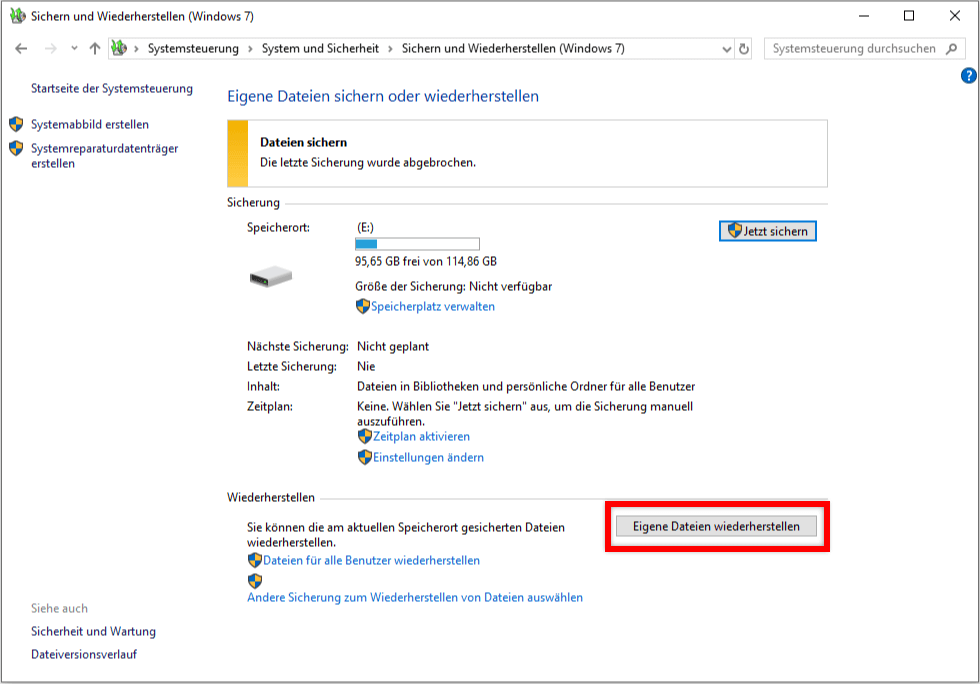
Task: Expand chevron after System und Sicherheit breadcrumb
Action: pos(390,49)
